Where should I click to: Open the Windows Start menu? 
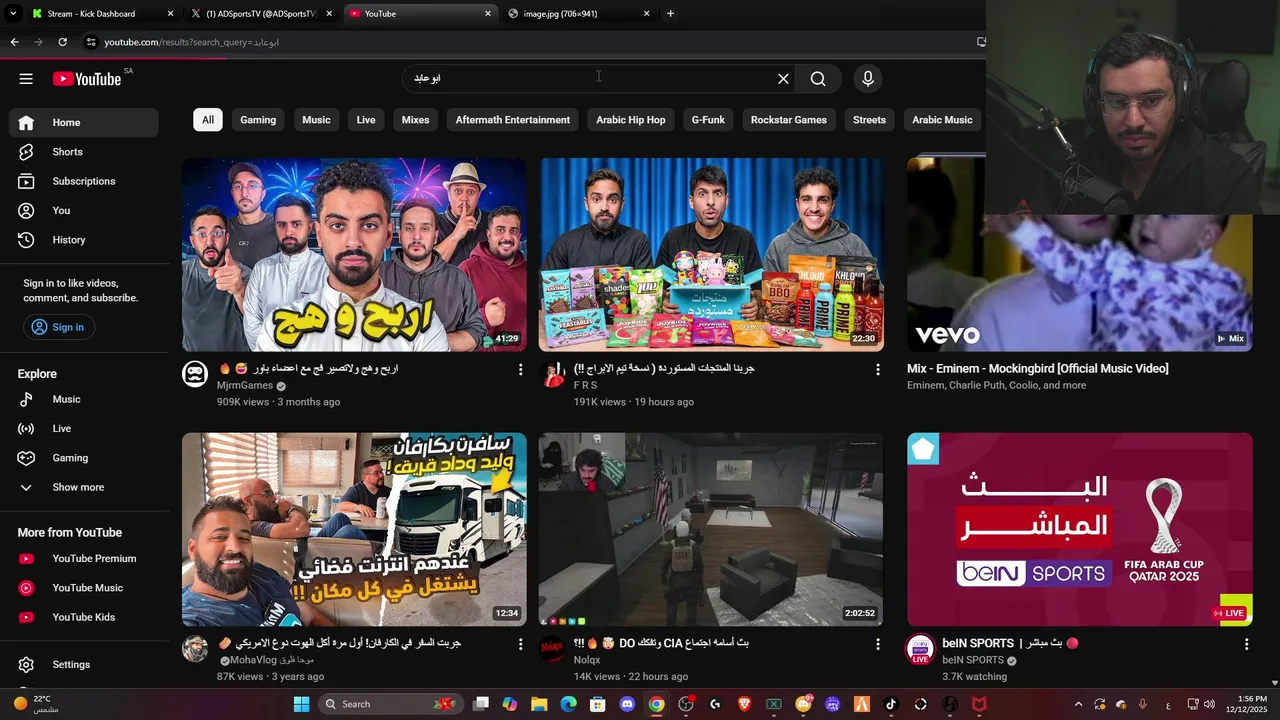301,704
